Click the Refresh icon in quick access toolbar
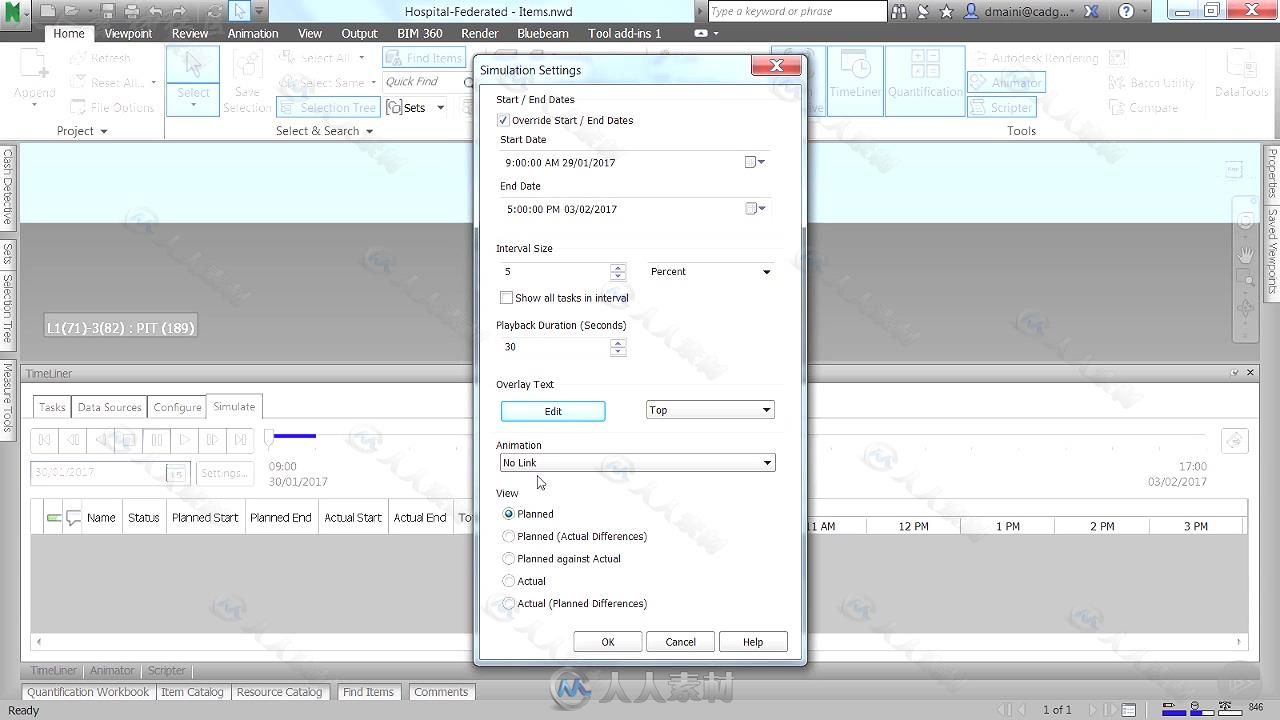This screenshot has width=1280, height=720. click(215, 12)
